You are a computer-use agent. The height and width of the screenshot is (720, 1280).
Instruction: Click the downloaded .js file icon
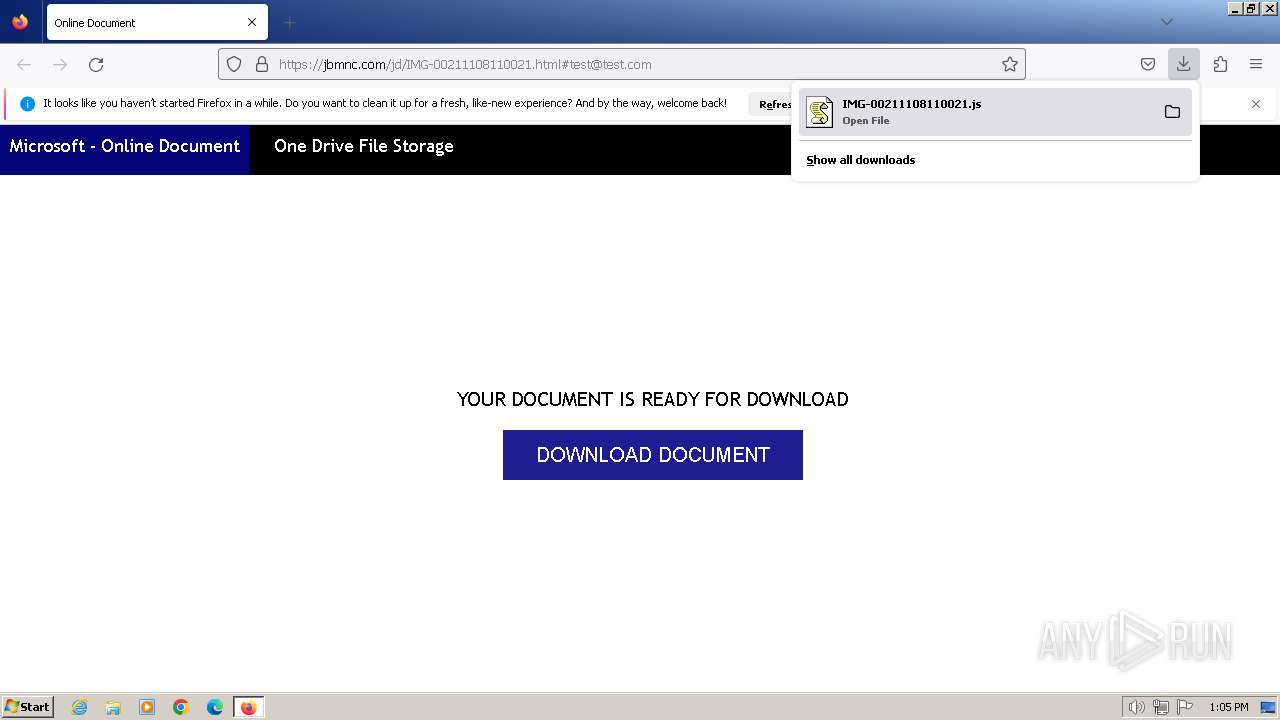click(x=820, y=112)
